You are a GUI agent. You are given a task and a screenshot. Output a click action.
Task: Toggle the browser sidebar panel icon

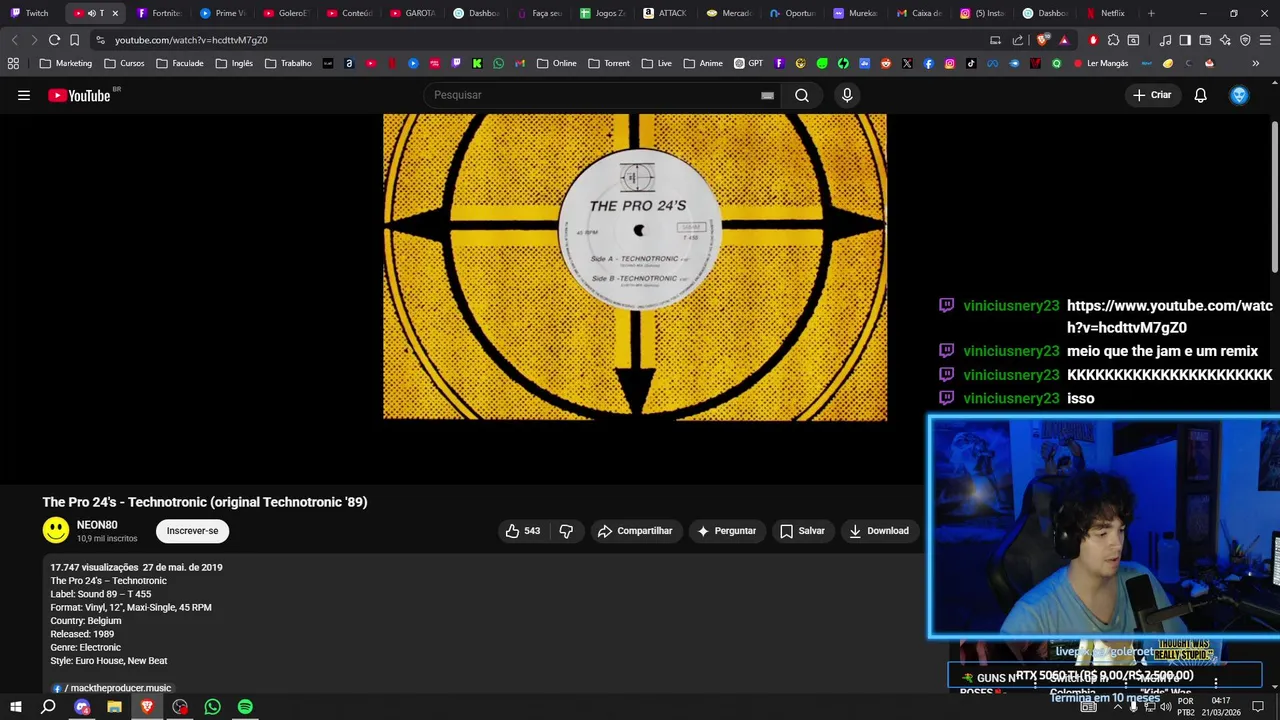(x=1185, y=40)
